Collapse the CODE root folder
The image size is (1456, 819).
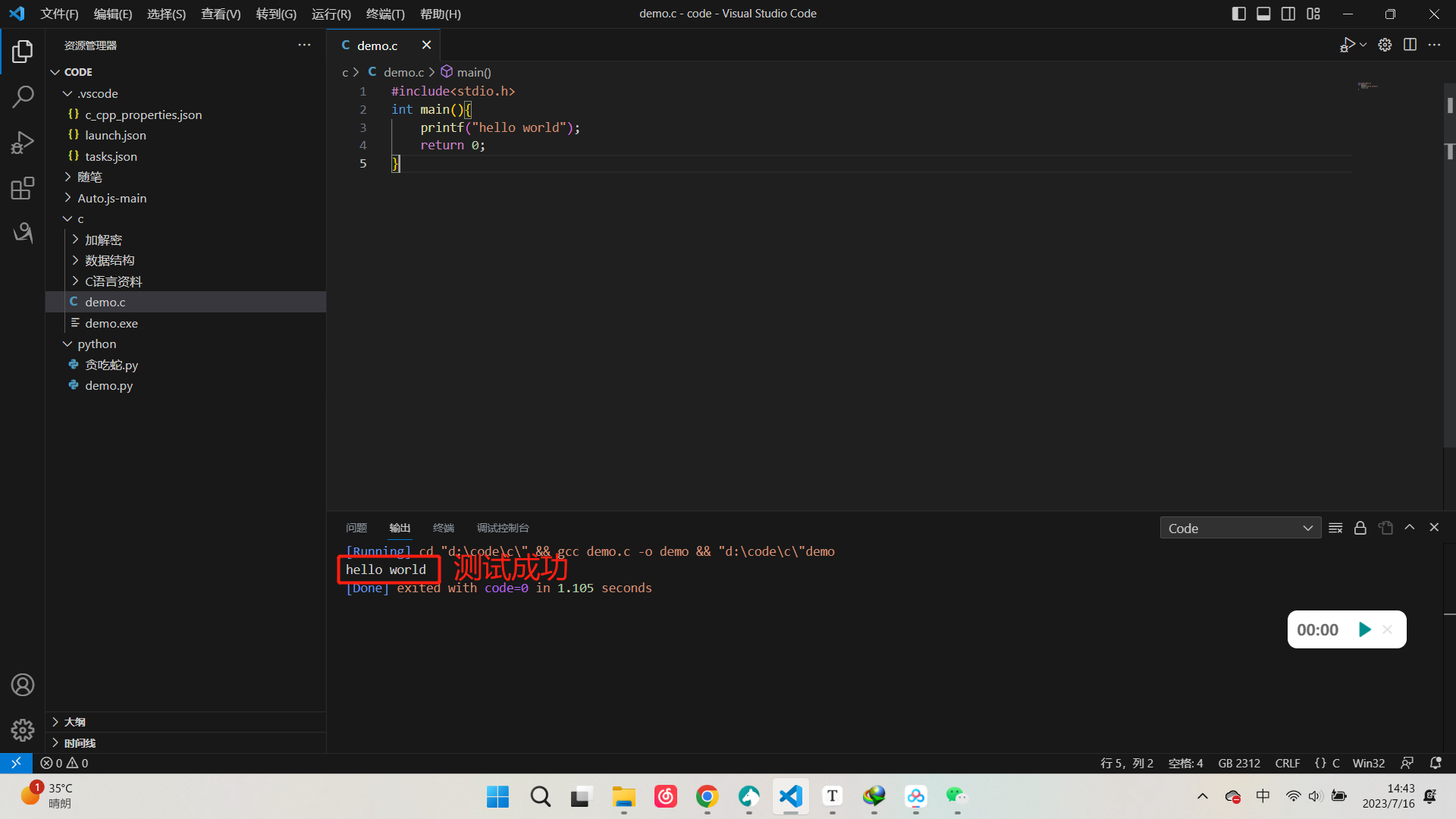click(186, 72)
